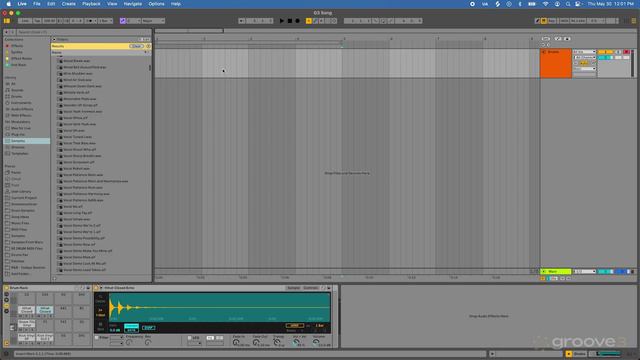This screenshot has width=640, height=360.
Task: Open Packs in browser Places
Action: 16,172
